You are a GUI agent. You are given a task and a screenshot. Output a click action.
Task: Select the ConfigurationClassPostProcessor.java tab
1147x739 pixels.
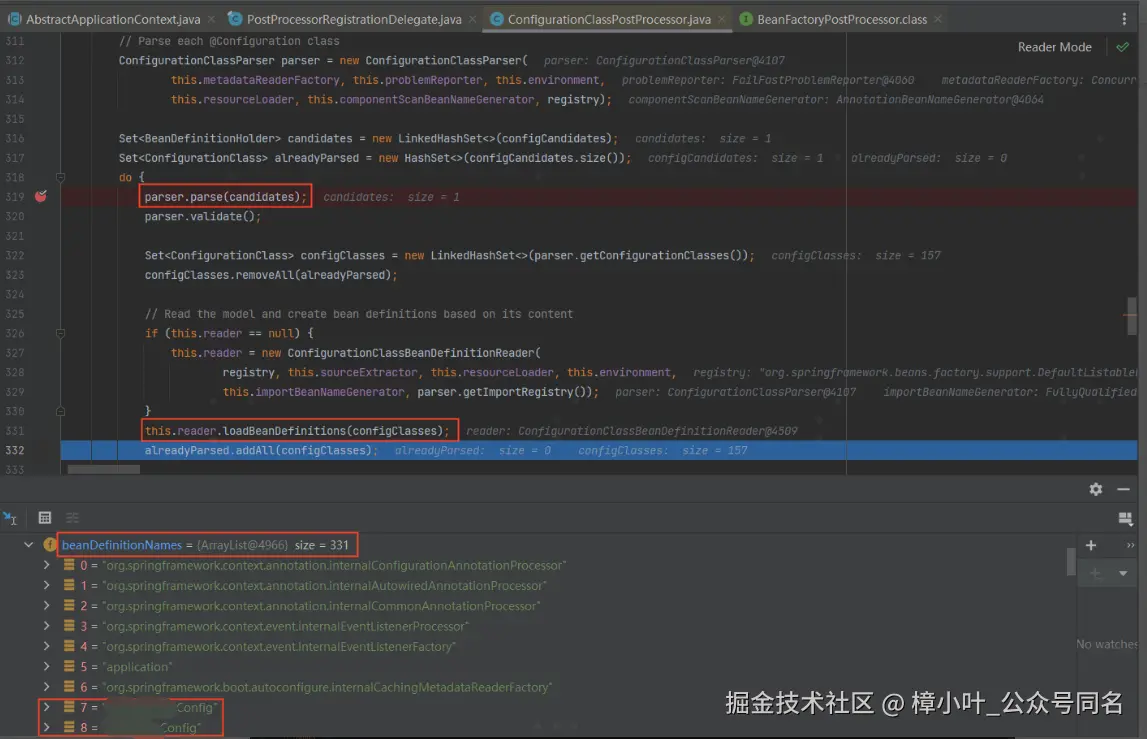coord(609,19)
